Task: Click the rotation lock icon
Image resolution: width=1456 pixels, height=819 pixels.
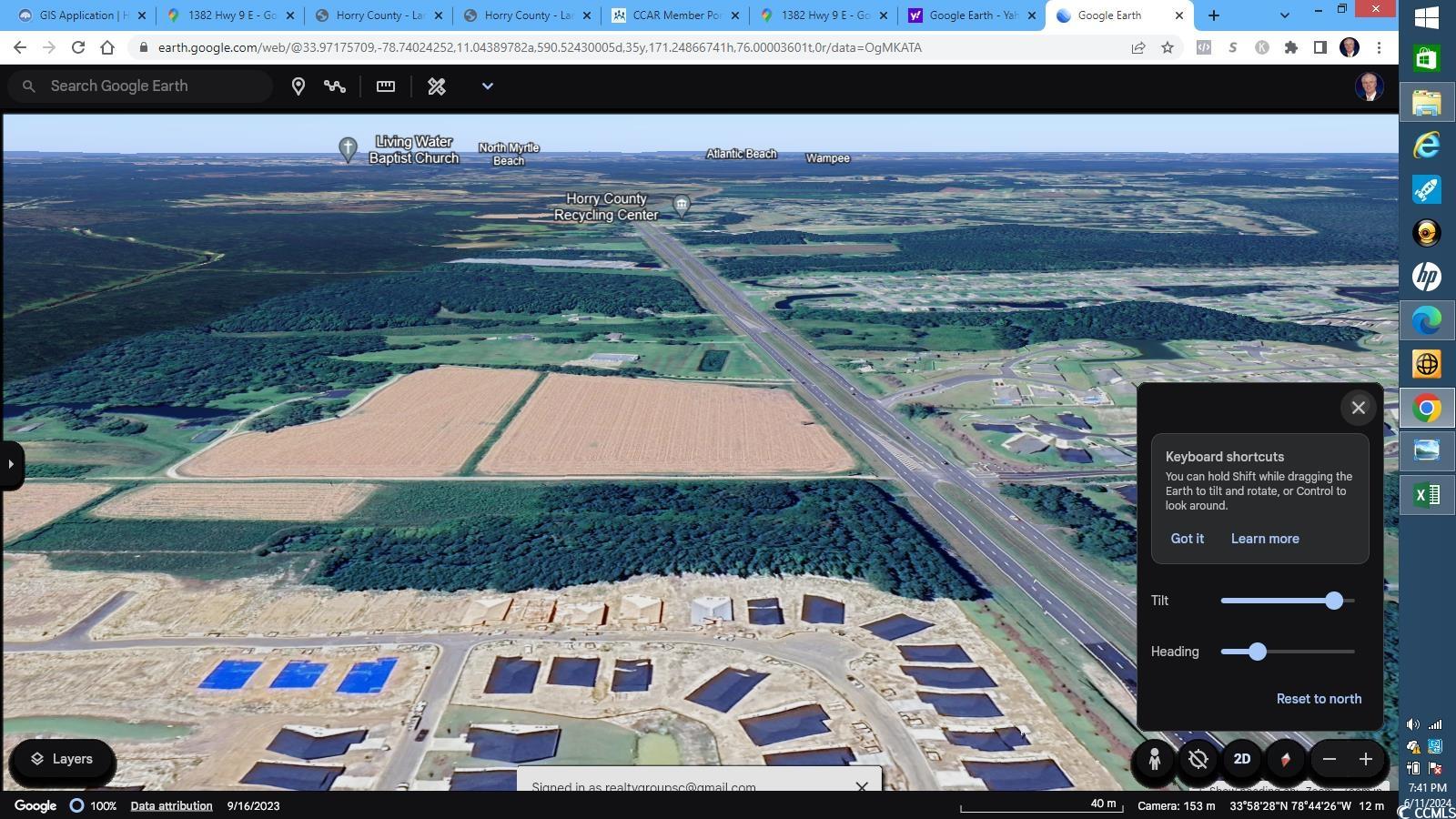Action: (x=1198, y=760)
